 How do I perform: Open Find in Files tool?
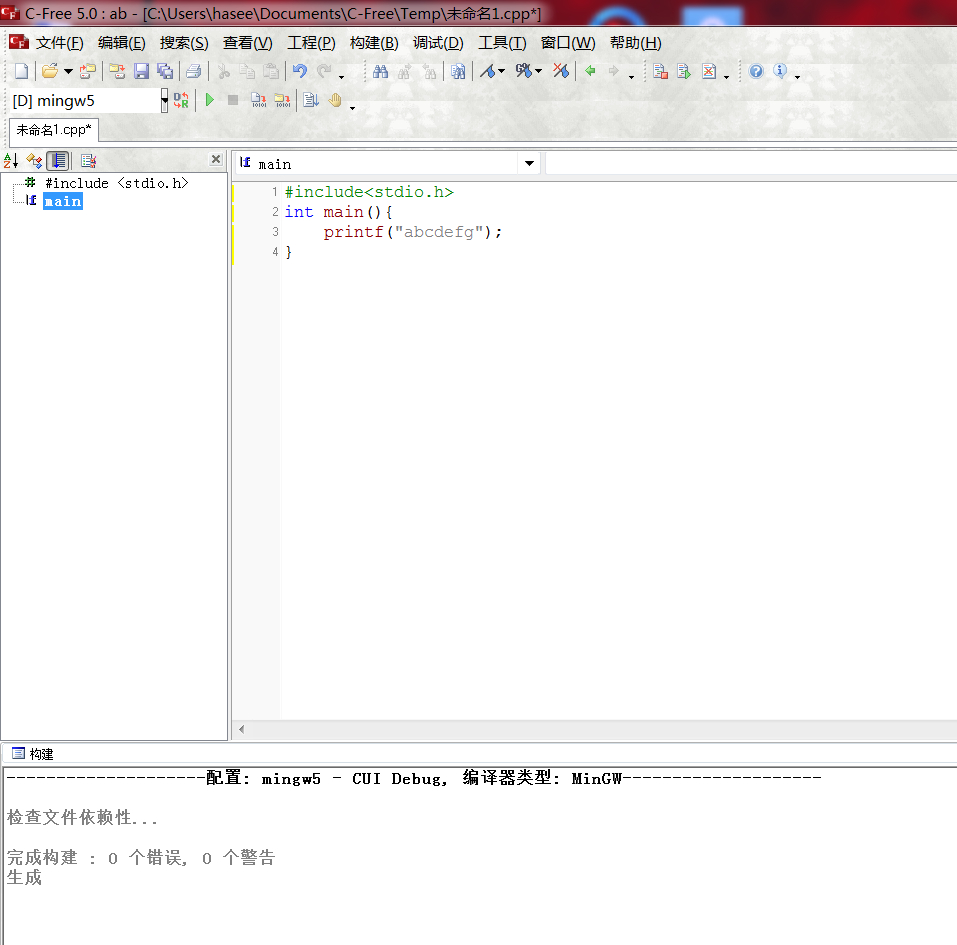tap(458, 71)
